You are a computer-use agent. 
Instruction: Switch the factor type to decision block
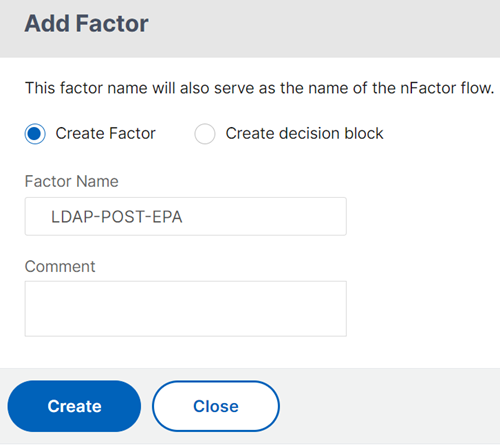(205, 134)
